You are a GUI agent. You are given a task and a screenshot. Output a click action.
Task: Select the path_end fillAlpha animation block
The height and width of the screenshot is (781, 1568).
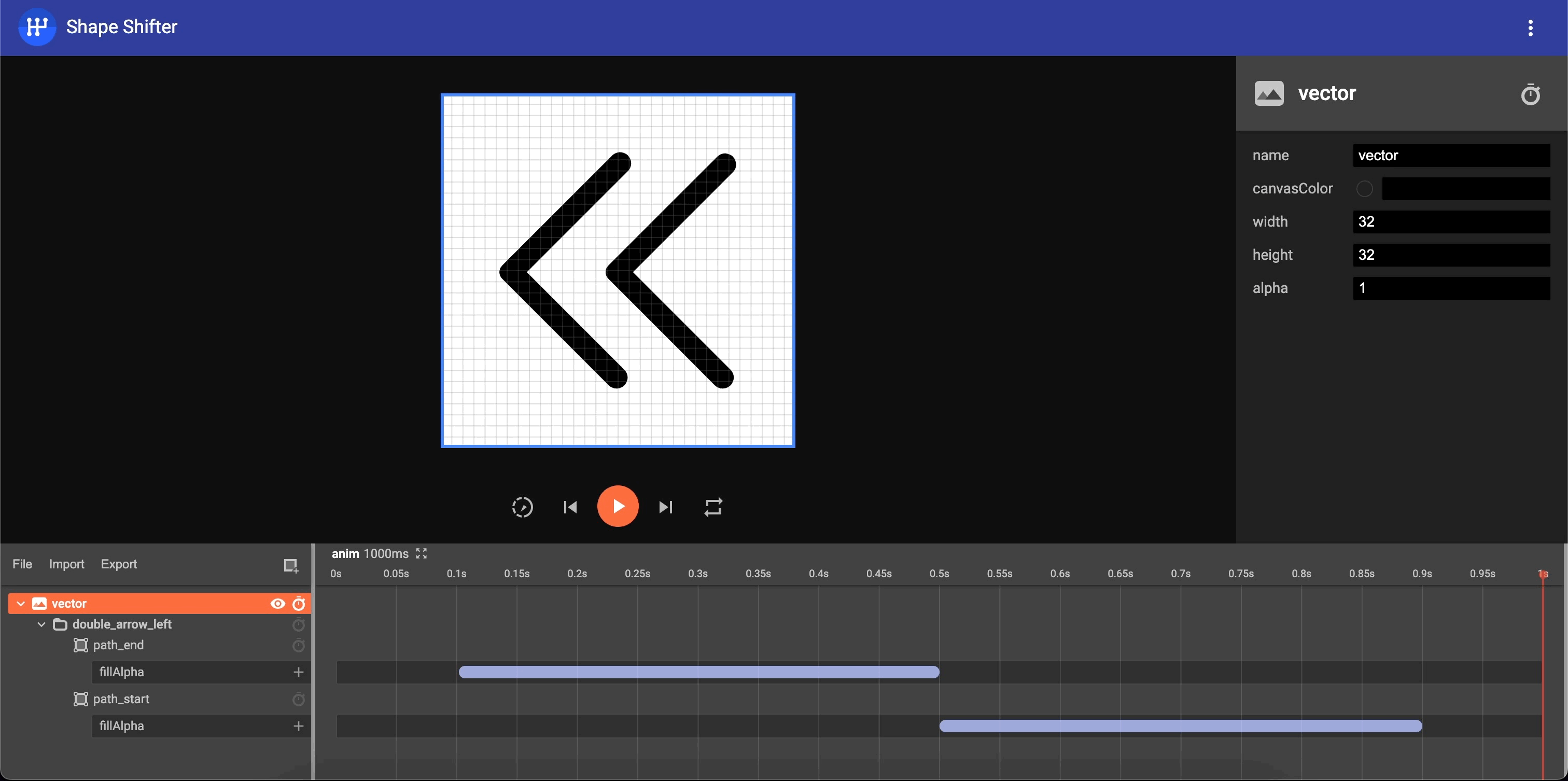(698, 672)
